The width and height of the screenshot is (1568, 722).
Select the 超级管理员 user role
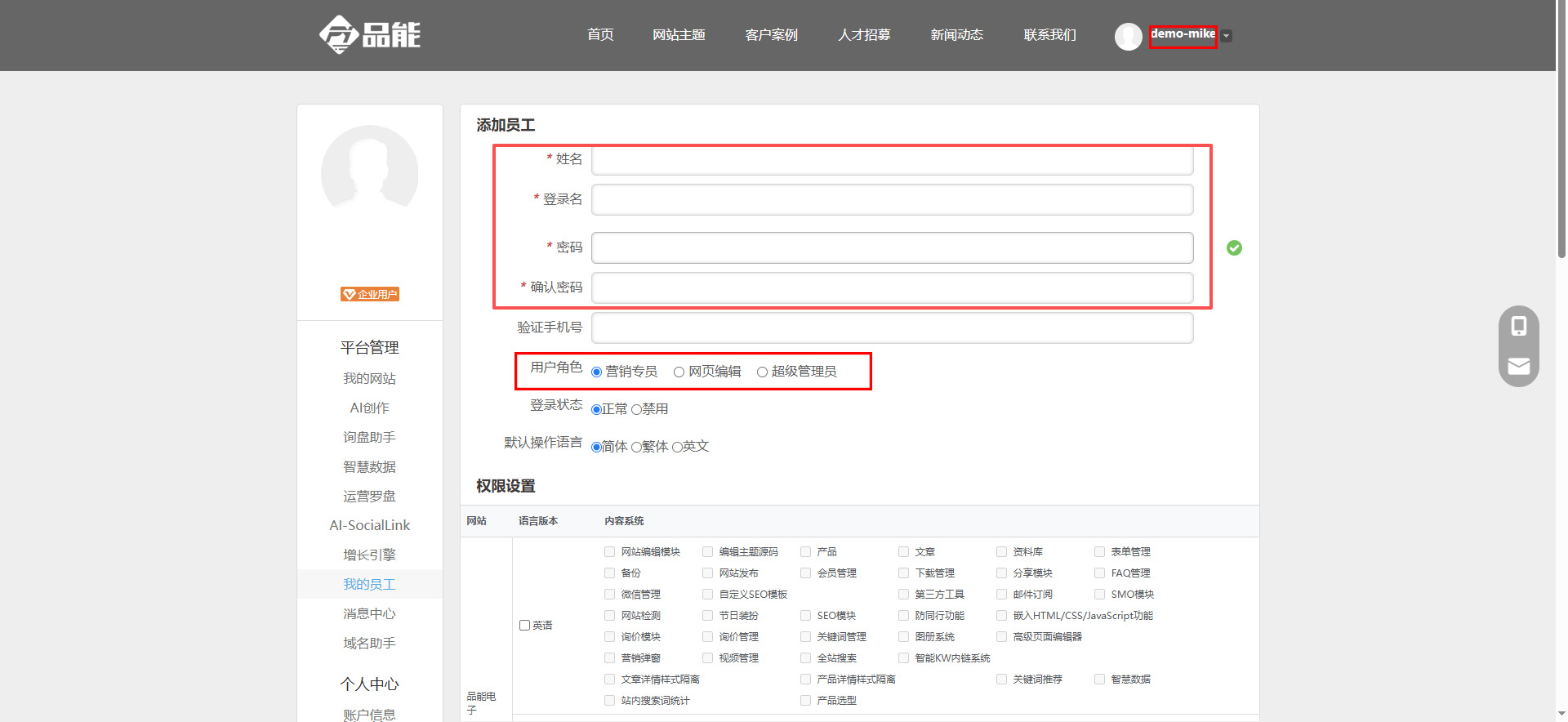pyautogui.click(x=762, y=372)
